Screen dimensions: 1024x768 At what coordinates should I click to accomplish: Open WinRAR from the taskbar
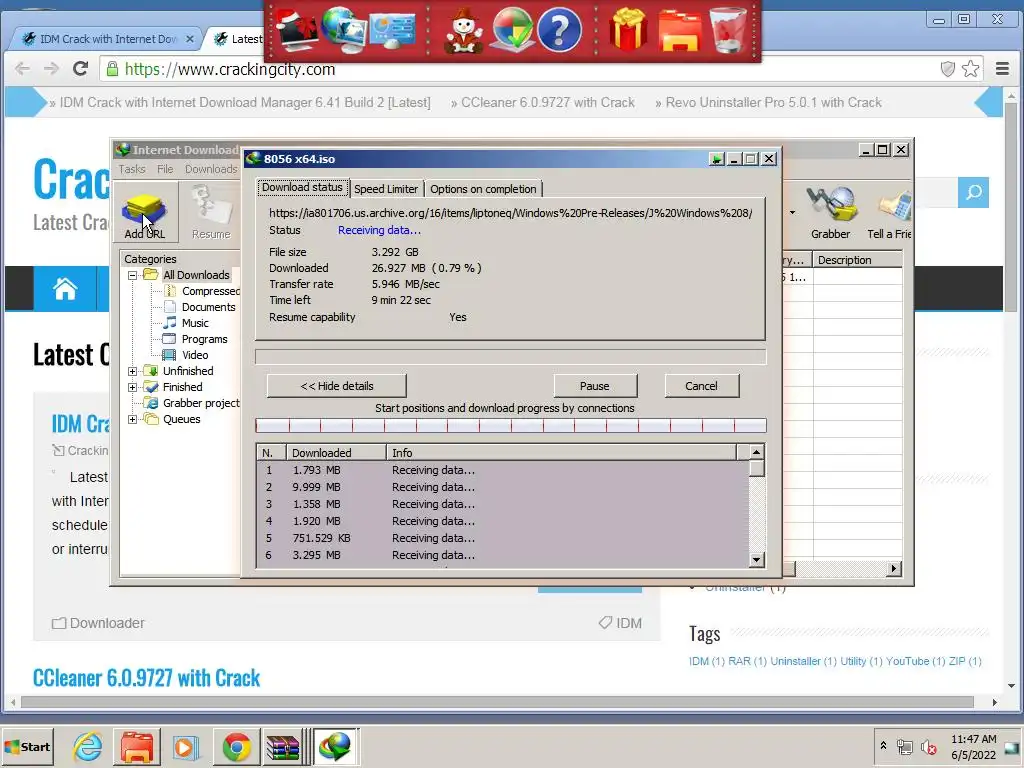point(283,746)
